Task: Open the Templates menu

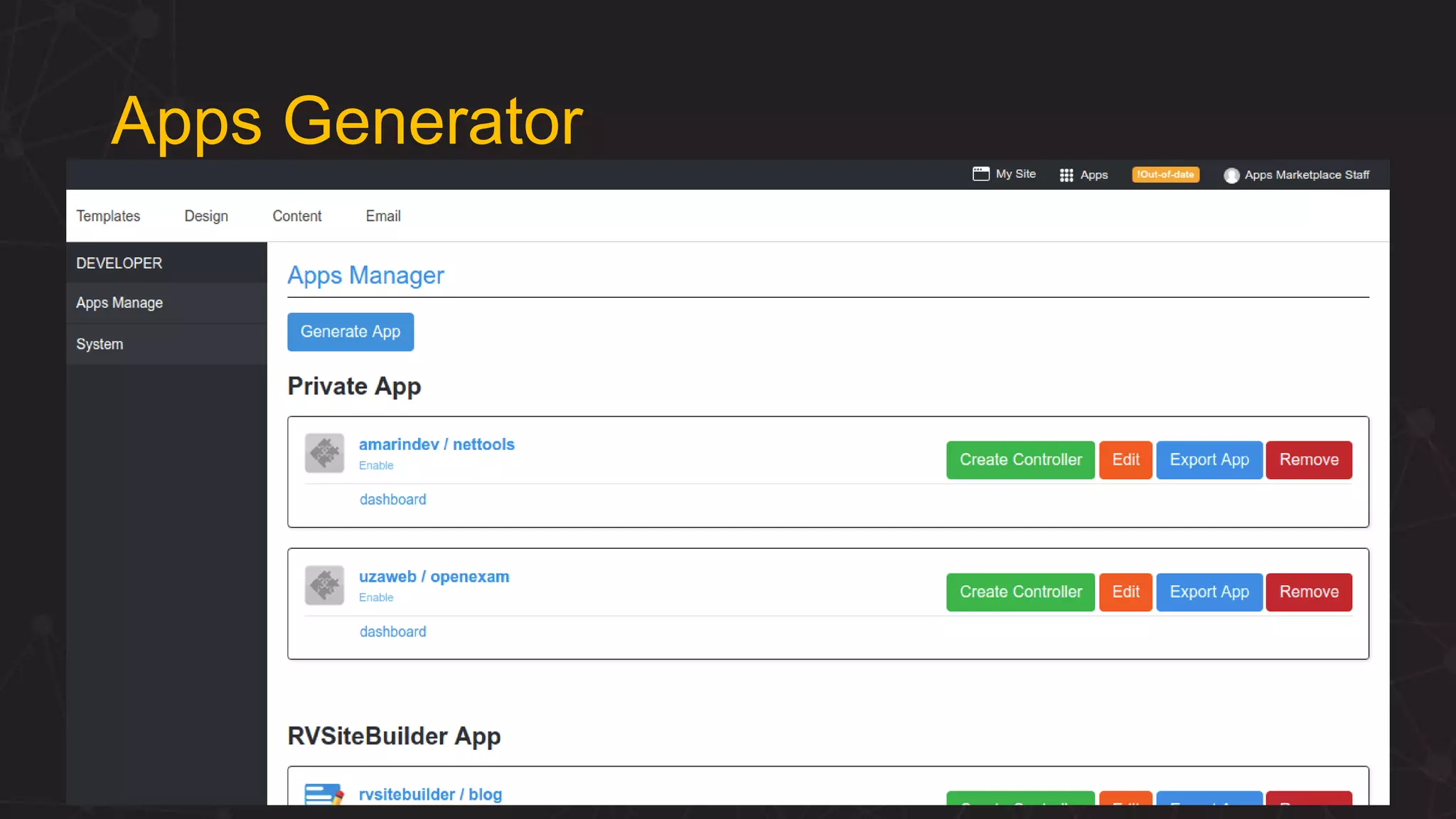Action: click(108, 216)
